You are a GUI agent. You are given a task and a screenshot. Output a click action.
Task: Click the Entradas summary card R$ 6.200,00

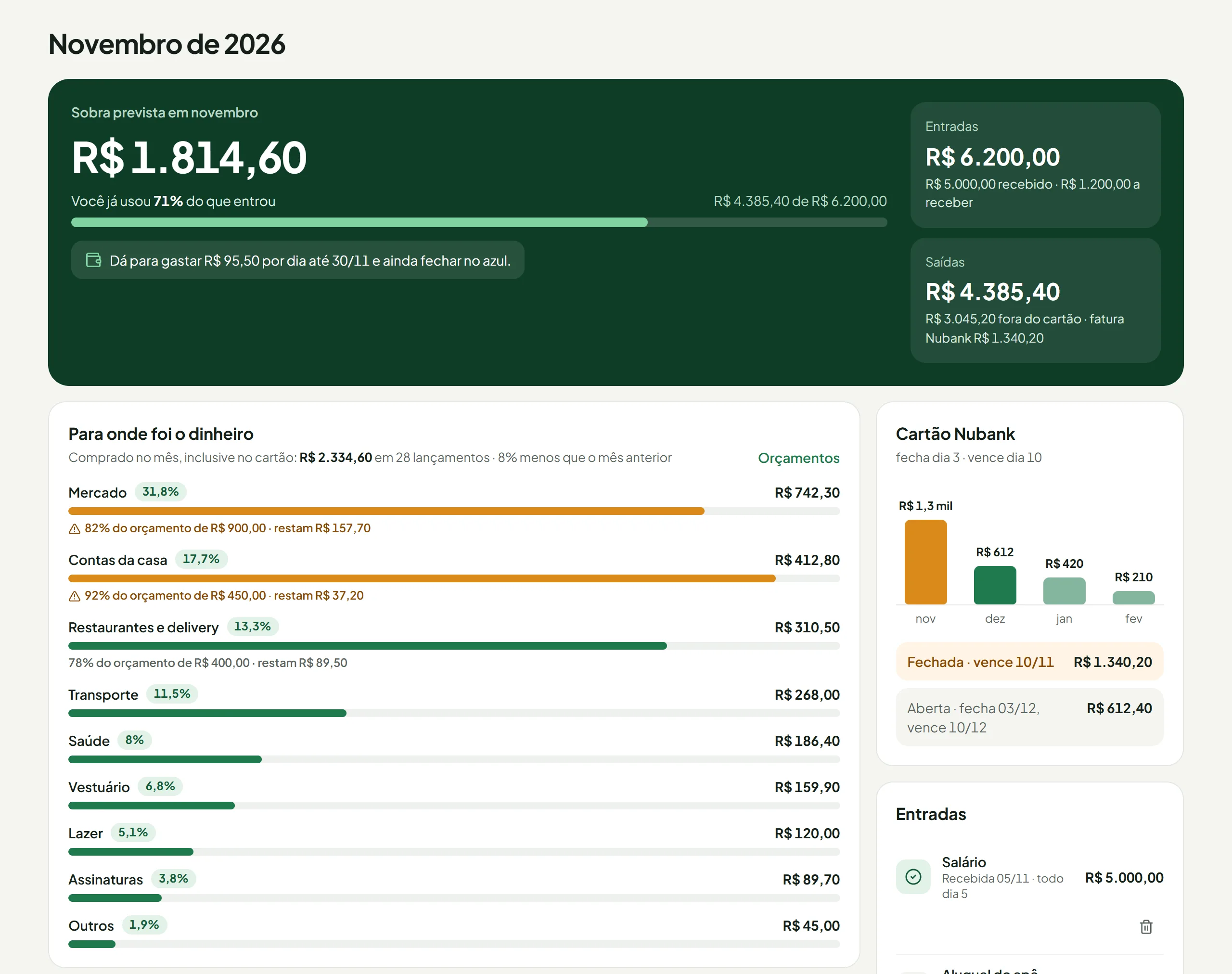point(1035,165)
